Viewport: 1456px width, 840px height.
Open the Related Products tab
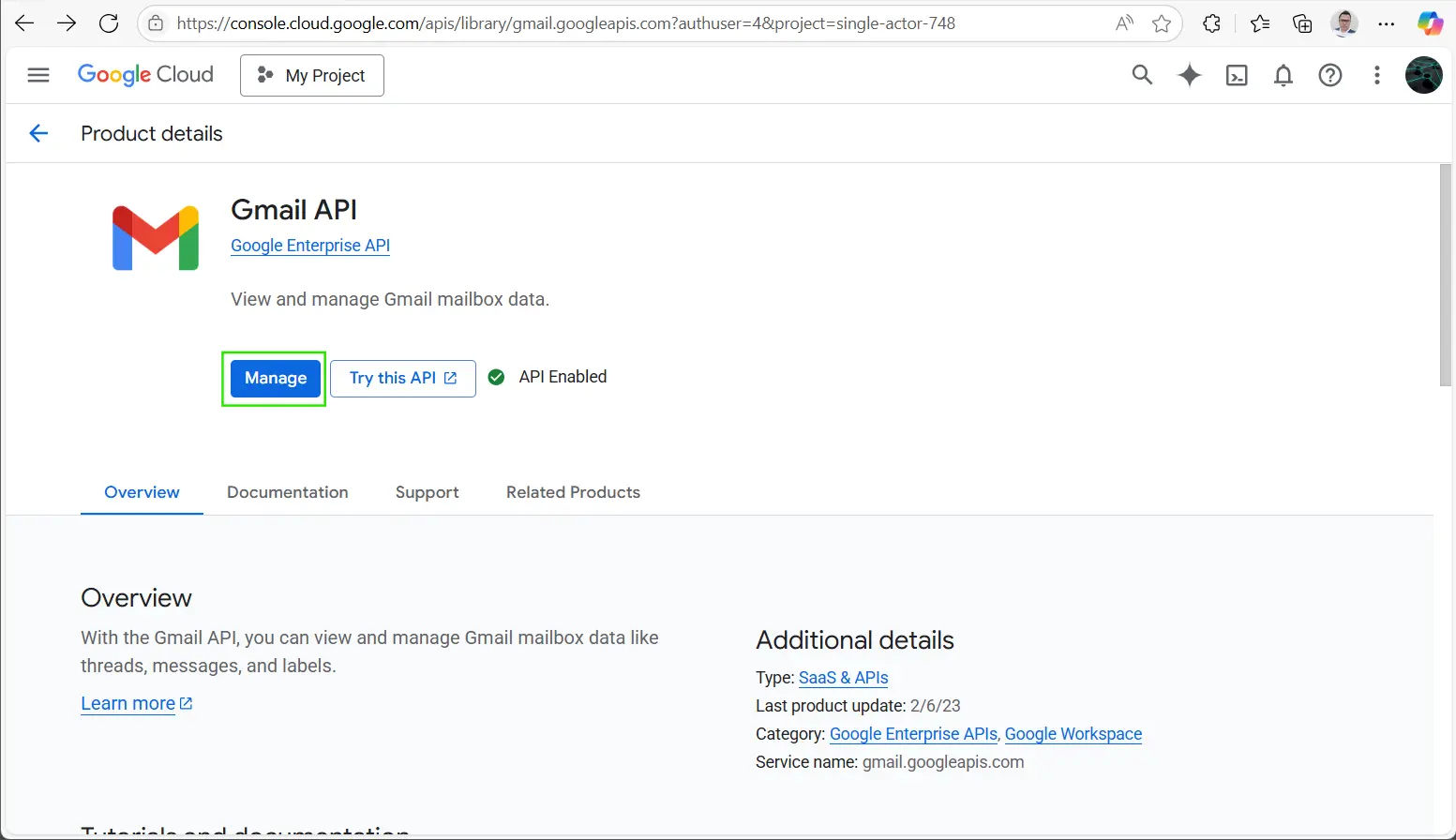point(573,492)
